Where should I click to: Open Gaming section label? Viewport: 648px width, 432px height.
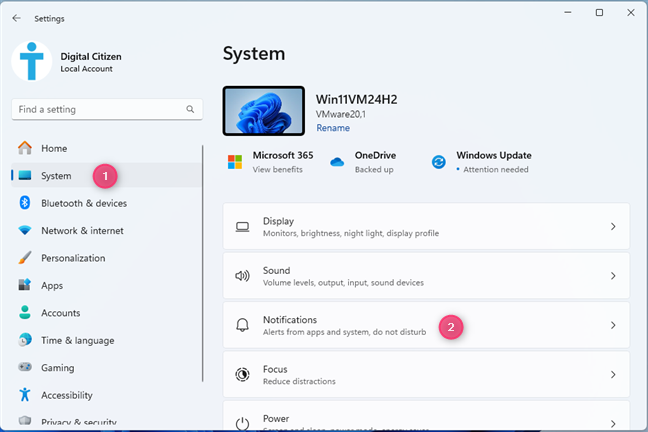pos(58,368)
